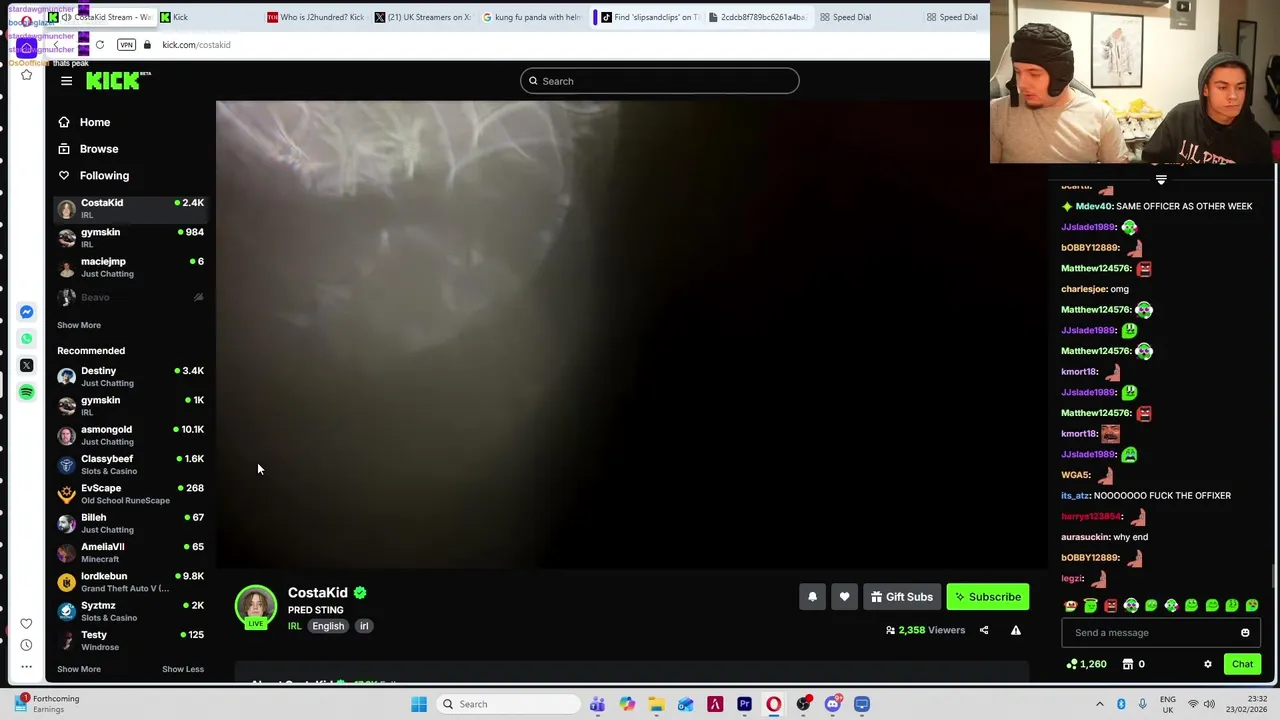Open Destiny recommended channel

(x=130, y=376)
